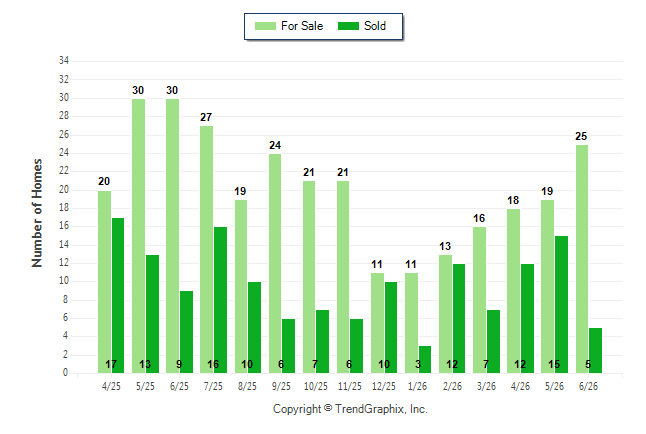Click the 6/26 Sold bar showing 5

(595, 350)
